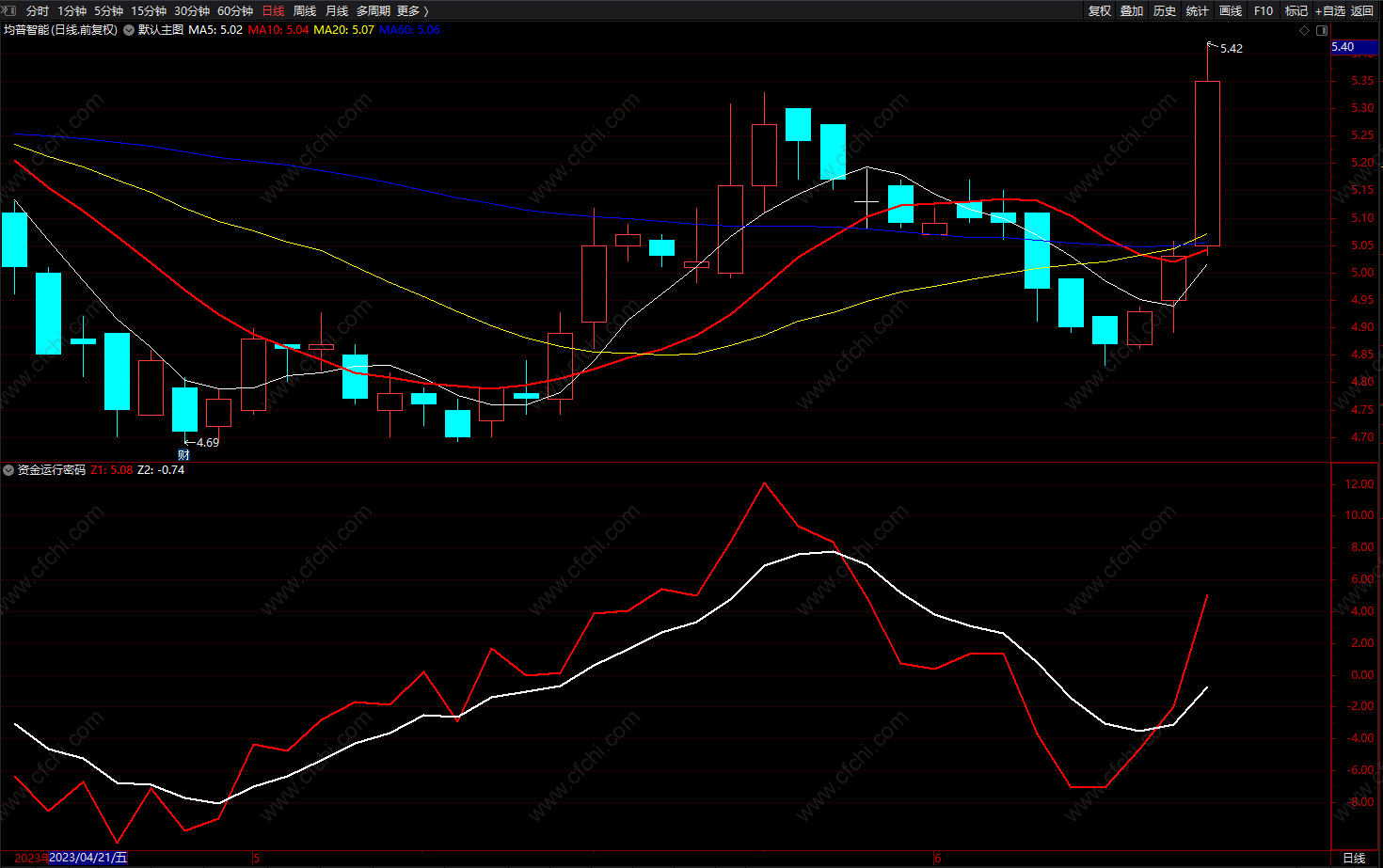This screenshot has height=868, width=1383.
Task: Click the 均普智能(日线.前复权) title
Action: pos(61,30)
